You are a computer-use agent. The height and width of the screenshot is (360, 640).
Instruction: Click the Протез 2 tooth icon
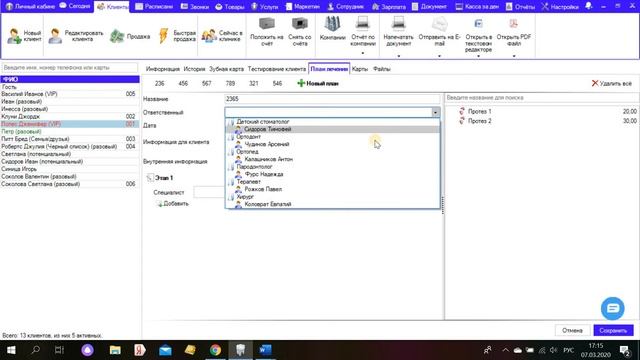point(462,121)
